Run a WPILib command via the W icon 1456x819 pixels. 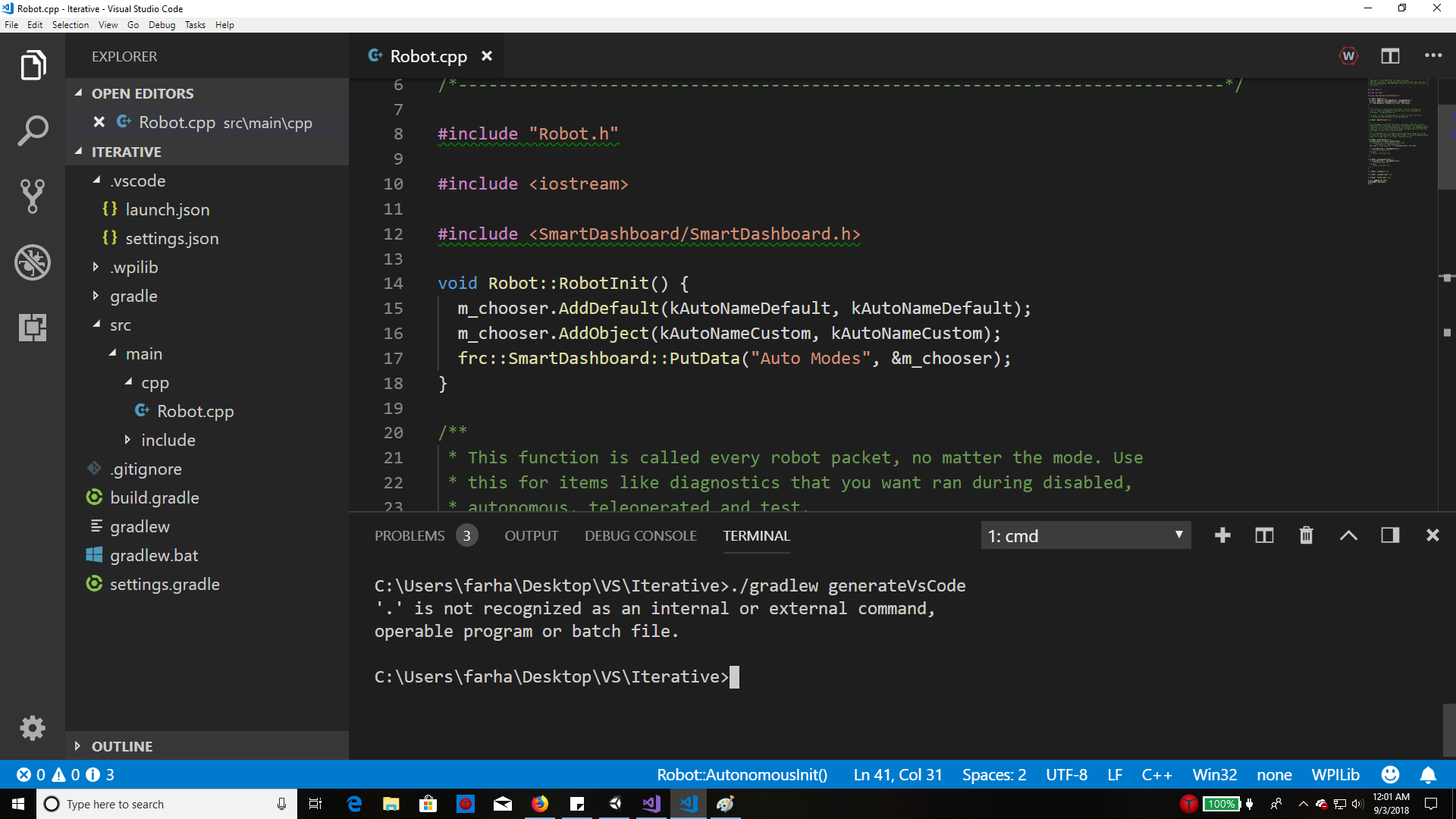pos(1349,55)
